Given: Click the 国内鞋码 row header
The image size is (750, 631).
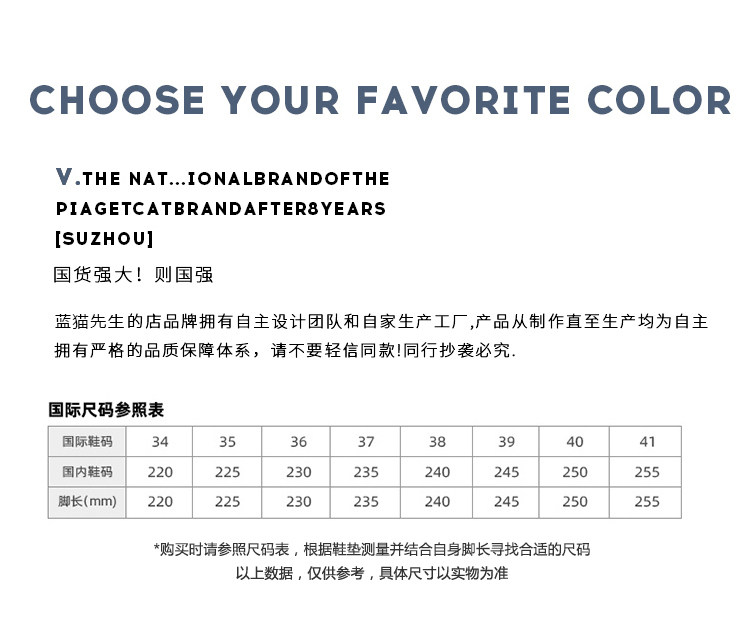Looking at the screenshot, I should 87,471.
